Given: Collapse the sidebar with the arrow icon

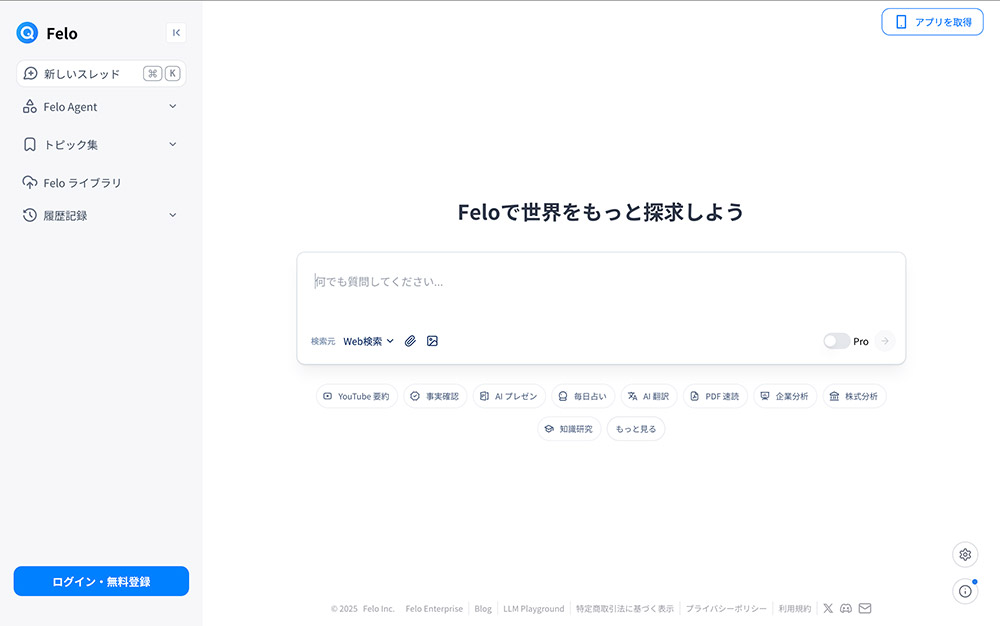Looking at the screenshot, I should 176,33.
